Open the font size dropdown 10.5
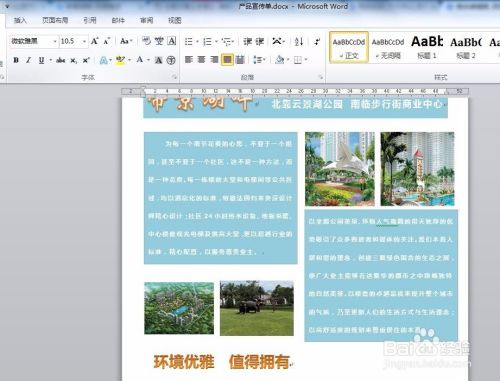Viewport: 500px width, 381px height. coord(84,41)
